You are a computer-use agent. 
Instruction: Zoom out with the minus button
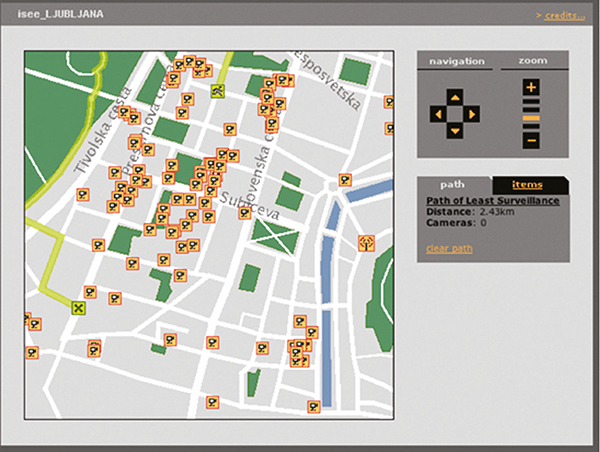[x=531, y=141]
